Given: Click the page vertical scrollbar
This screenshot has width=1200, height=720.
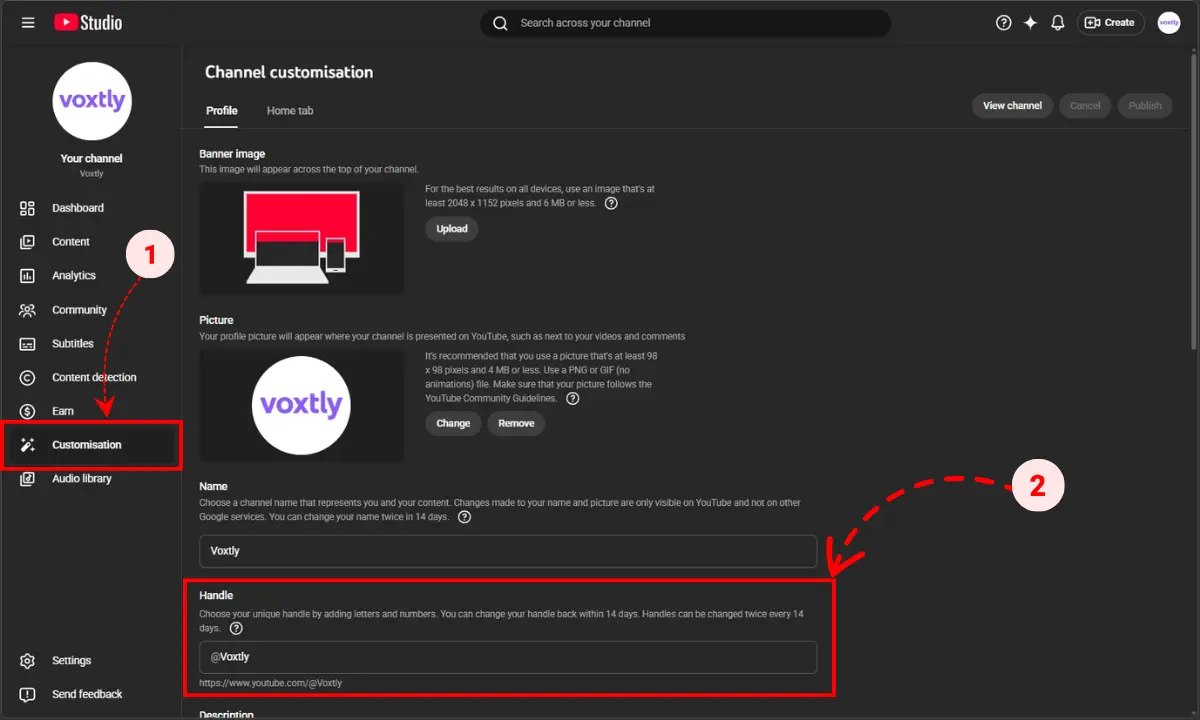Looking at the screenshot, I should pyautogui.click(x=1193, y=200).
